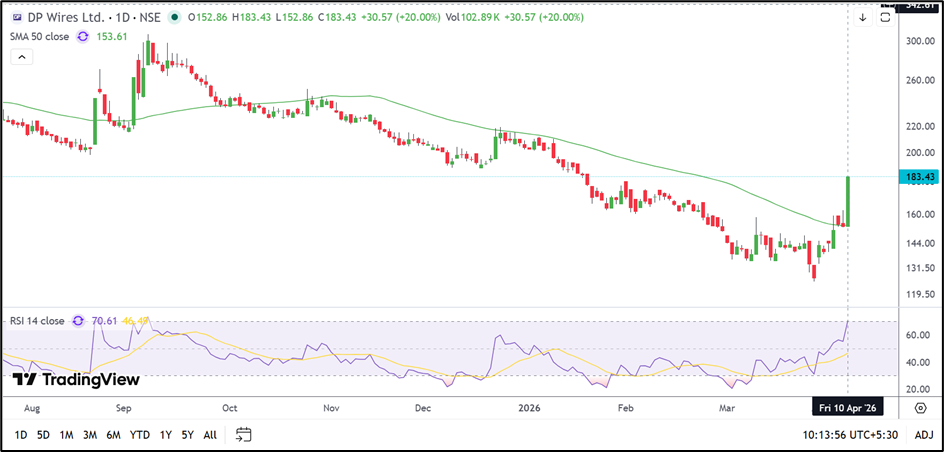Show the All time range
The height and width of the screenshot is (452, 944).
209,435
